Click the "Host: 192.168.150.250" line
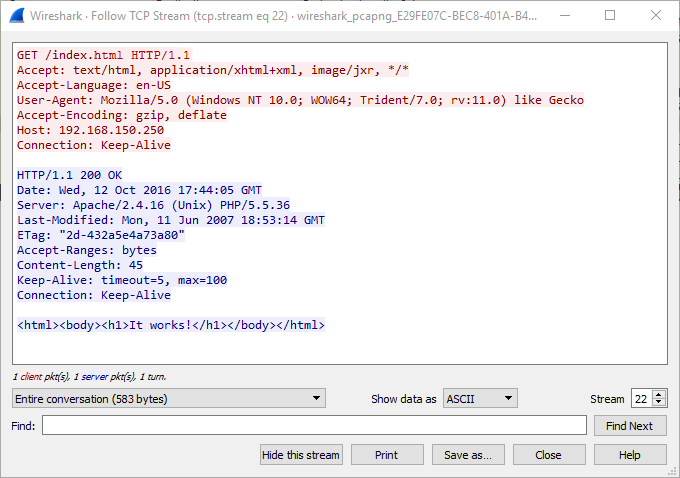Viewport: 680px width, 478px height. (x=90, y=130)
